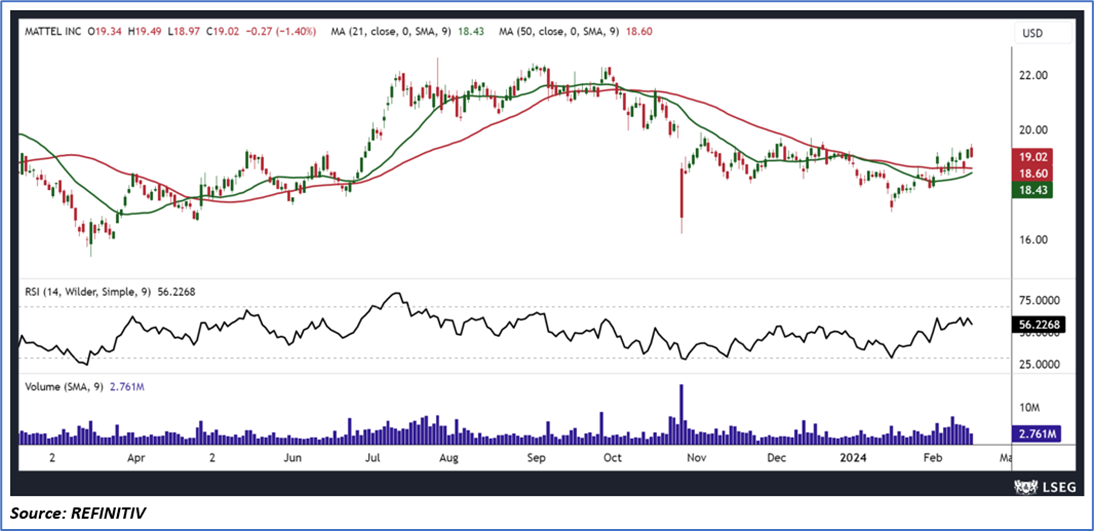This screenshot has height=531, width=1094.
Task: Click the Aug label on time axis
Action: coord(450,458)
